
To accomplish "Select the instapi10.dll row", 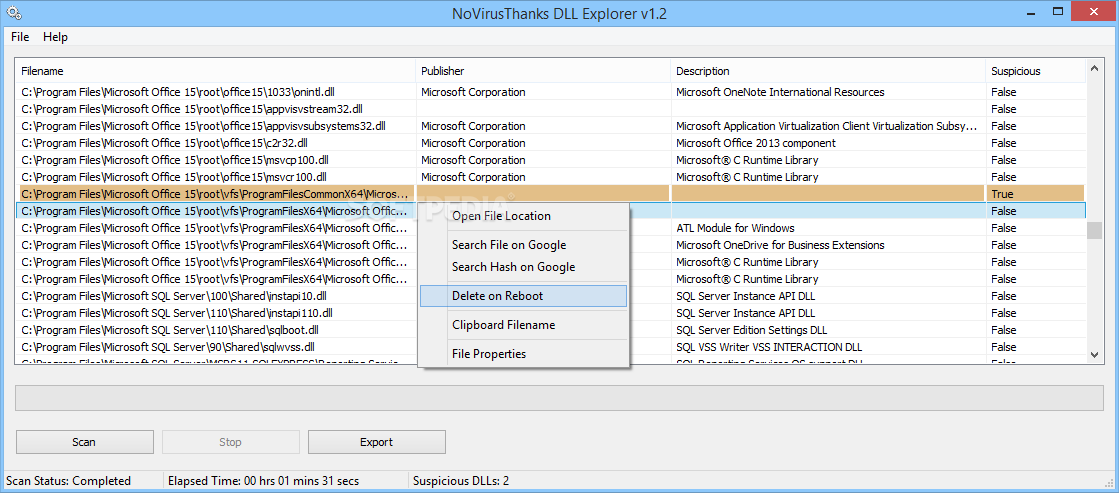I will click(x=550, y=296).
